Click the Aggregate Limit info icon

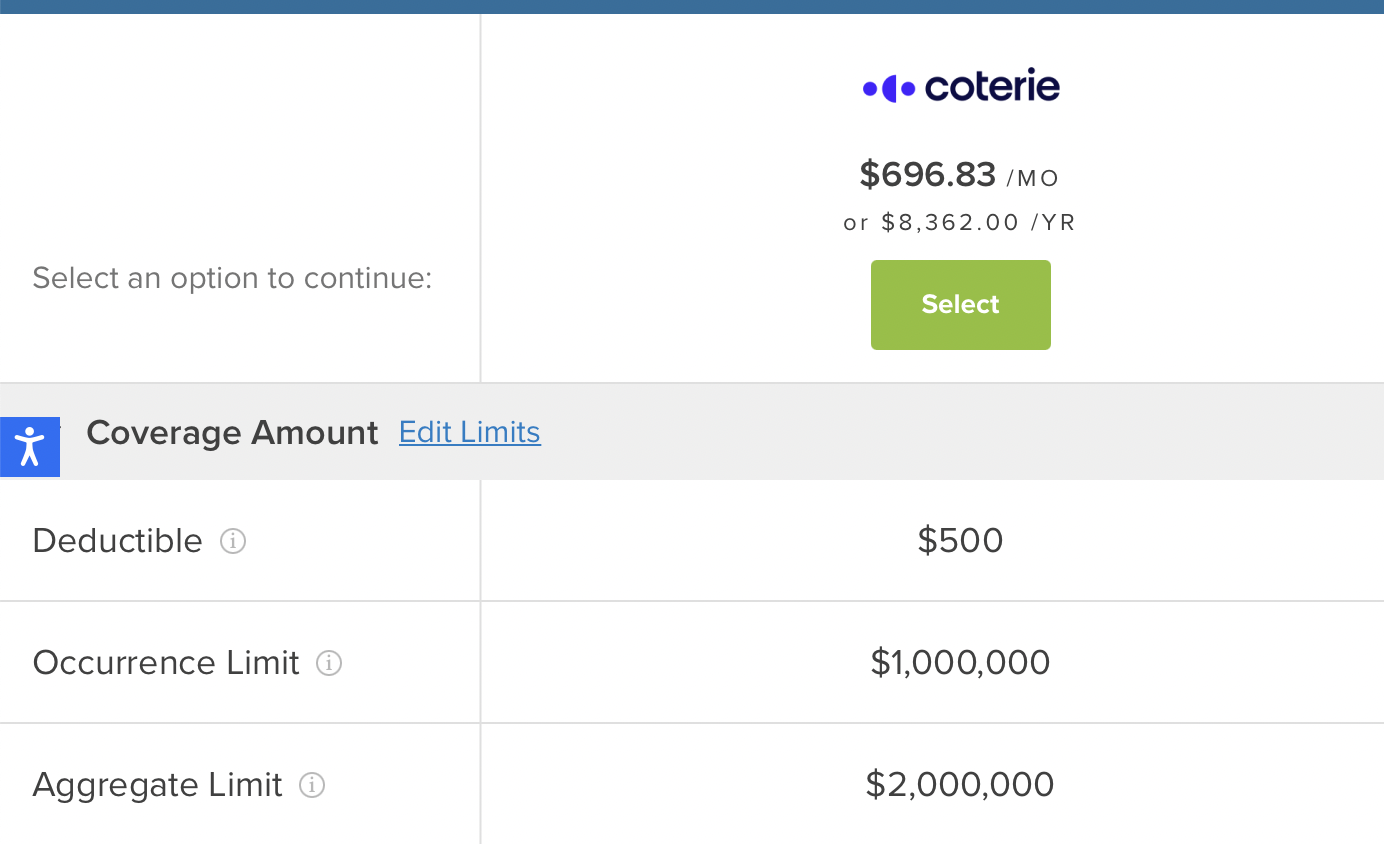(312, 785)
